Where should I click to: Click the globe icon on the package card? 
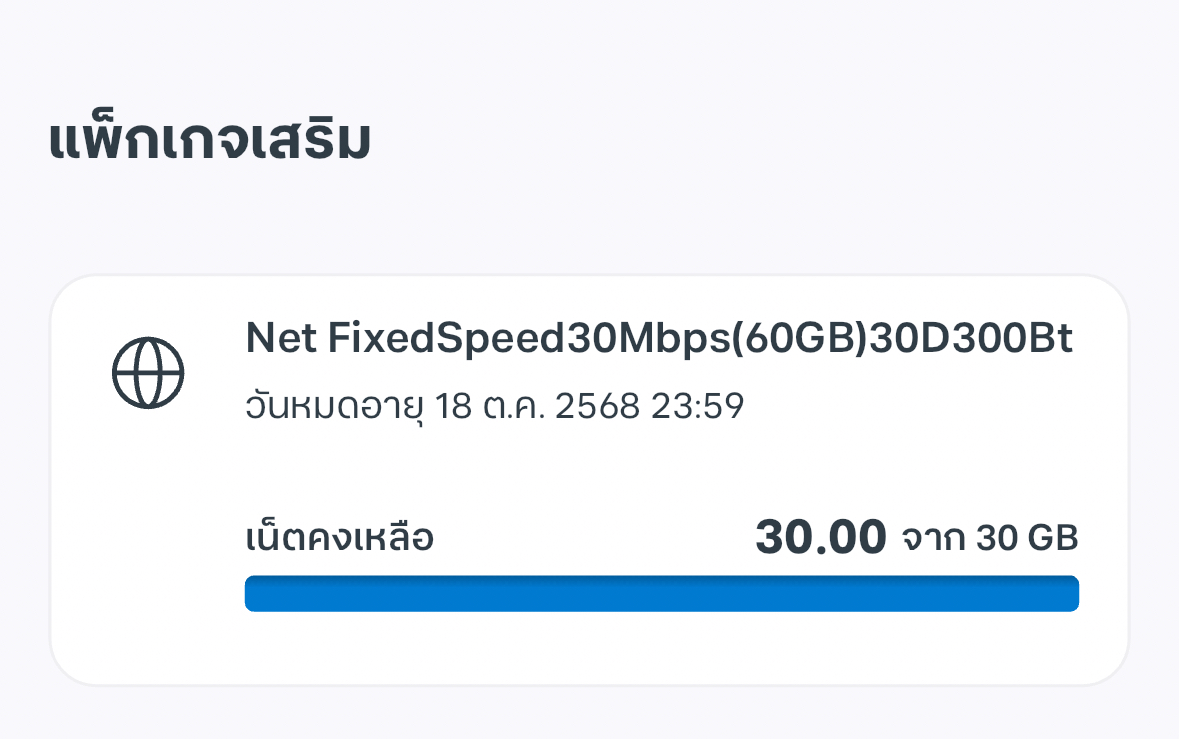pos(148,372)
